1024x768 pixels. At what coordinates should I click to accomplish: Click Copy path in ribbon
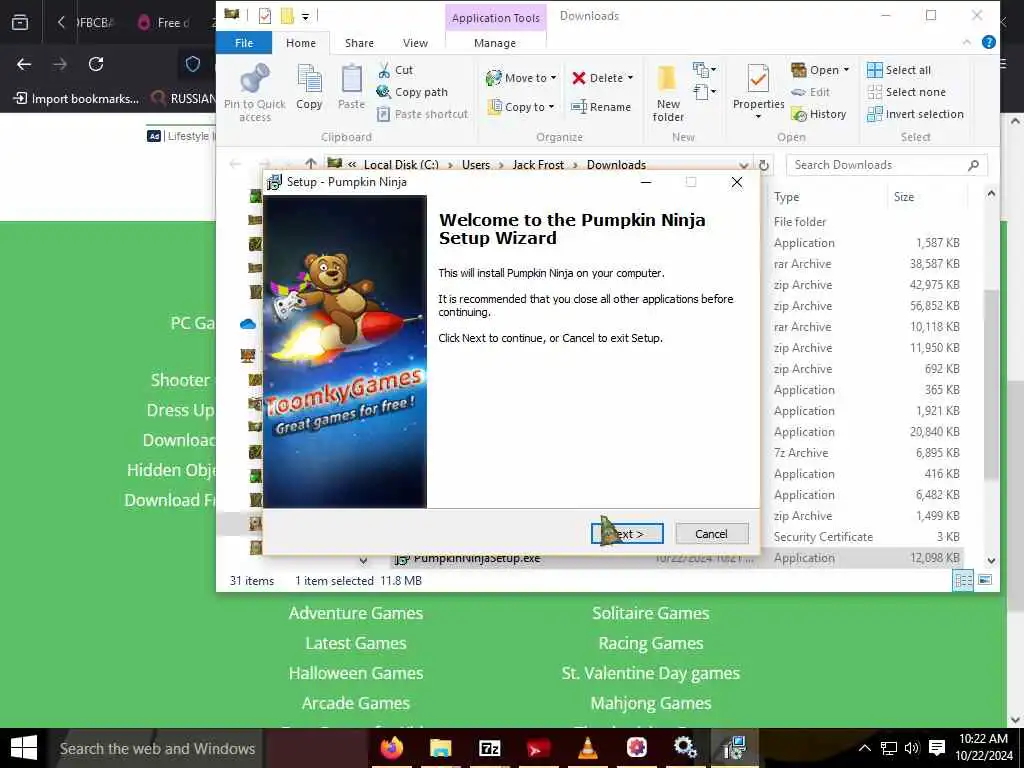pos(413,92)
